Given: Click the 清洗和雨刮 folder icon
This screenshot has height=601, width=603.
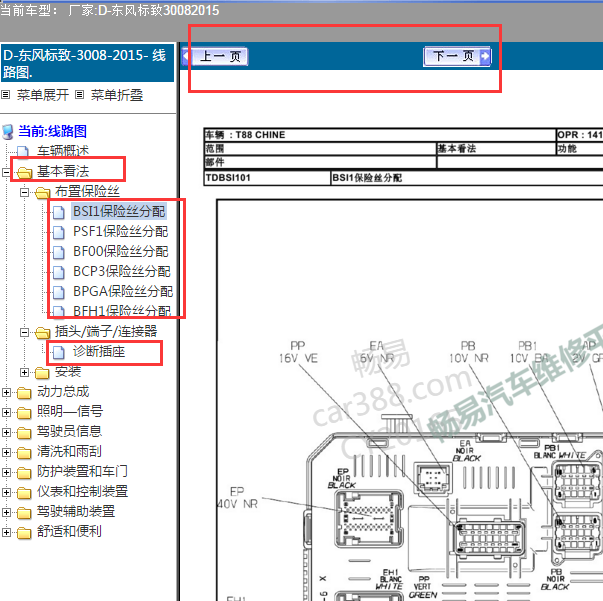Looking at the screenshot, I should coord(24,453).
